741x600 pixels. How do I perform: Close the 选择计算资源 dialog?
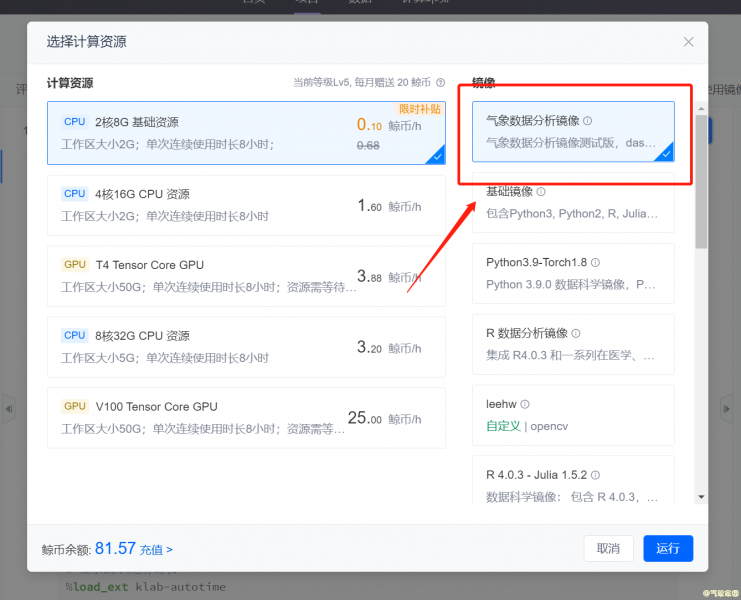click(x=688, y=42)
